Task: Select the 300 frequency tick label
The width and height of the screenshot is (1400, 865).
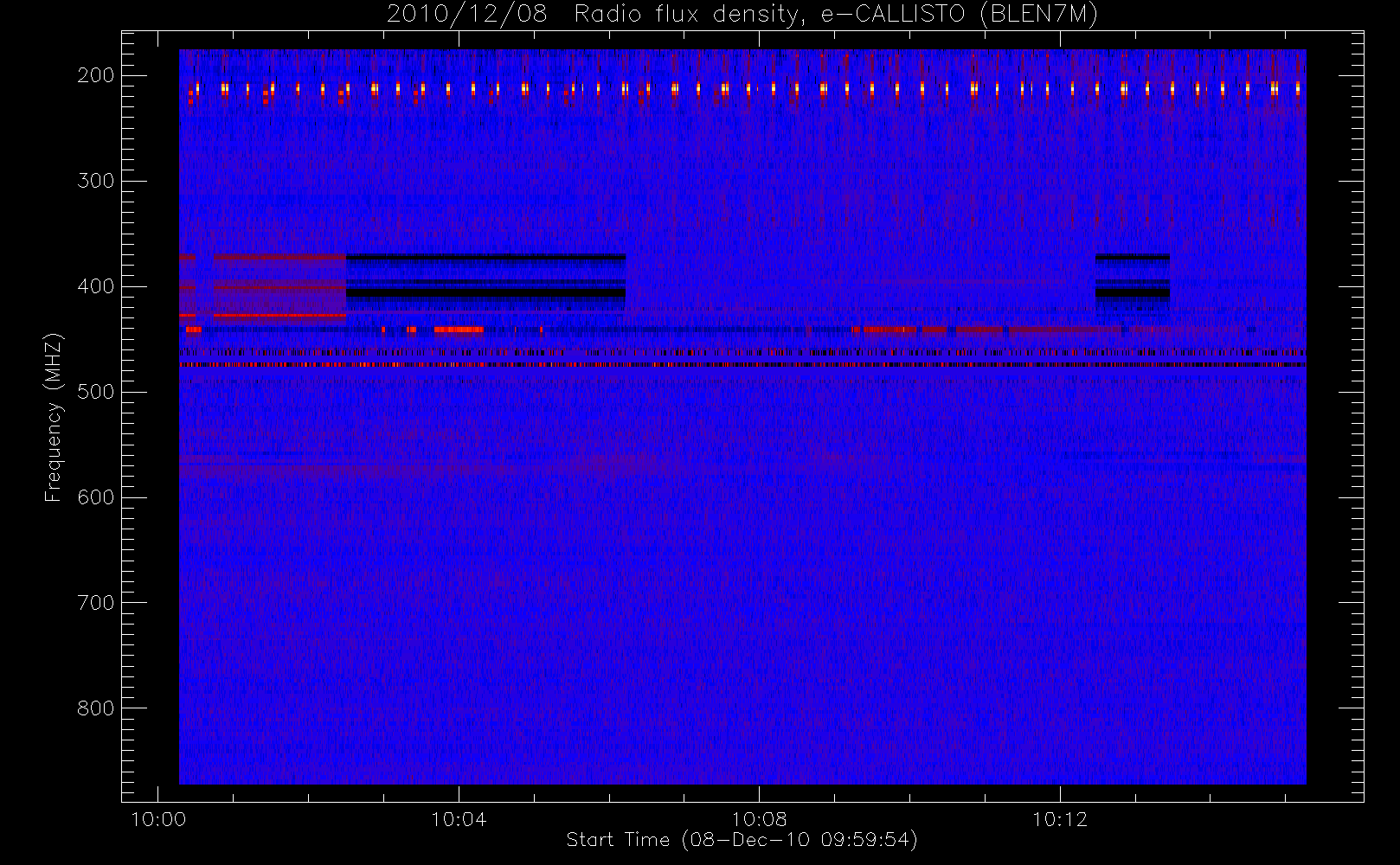Action: [x=96, y=181]
